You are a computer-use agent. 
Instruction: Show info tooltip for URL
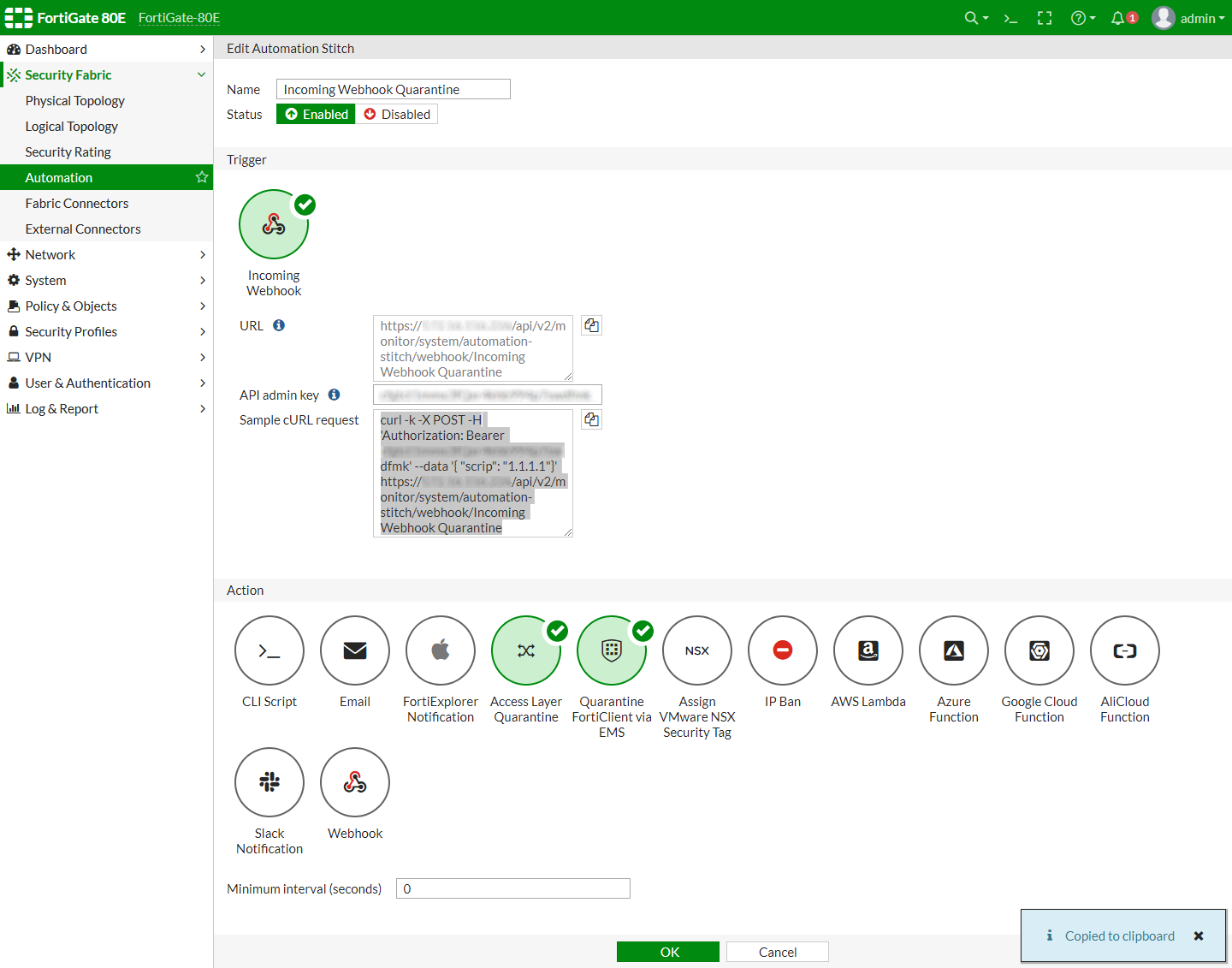[x=279, y=325]
